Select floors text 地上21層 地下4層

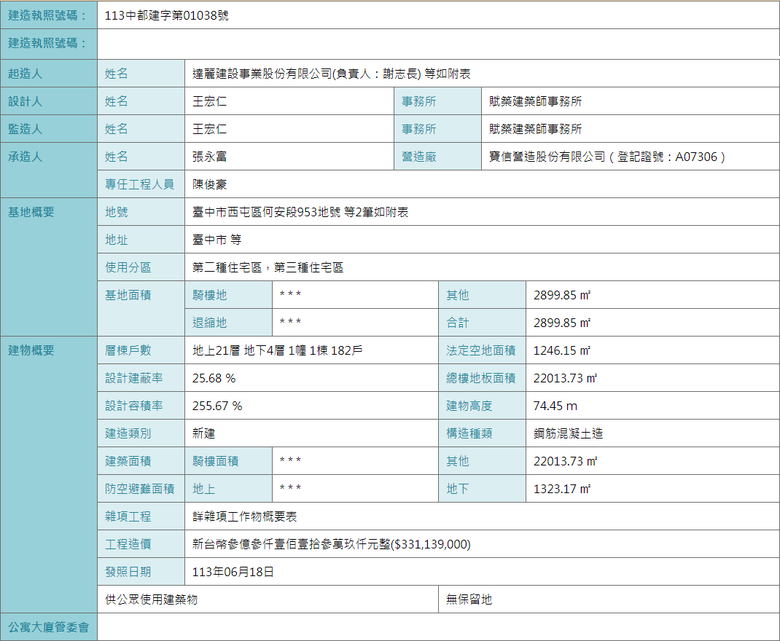click(238, 351)
